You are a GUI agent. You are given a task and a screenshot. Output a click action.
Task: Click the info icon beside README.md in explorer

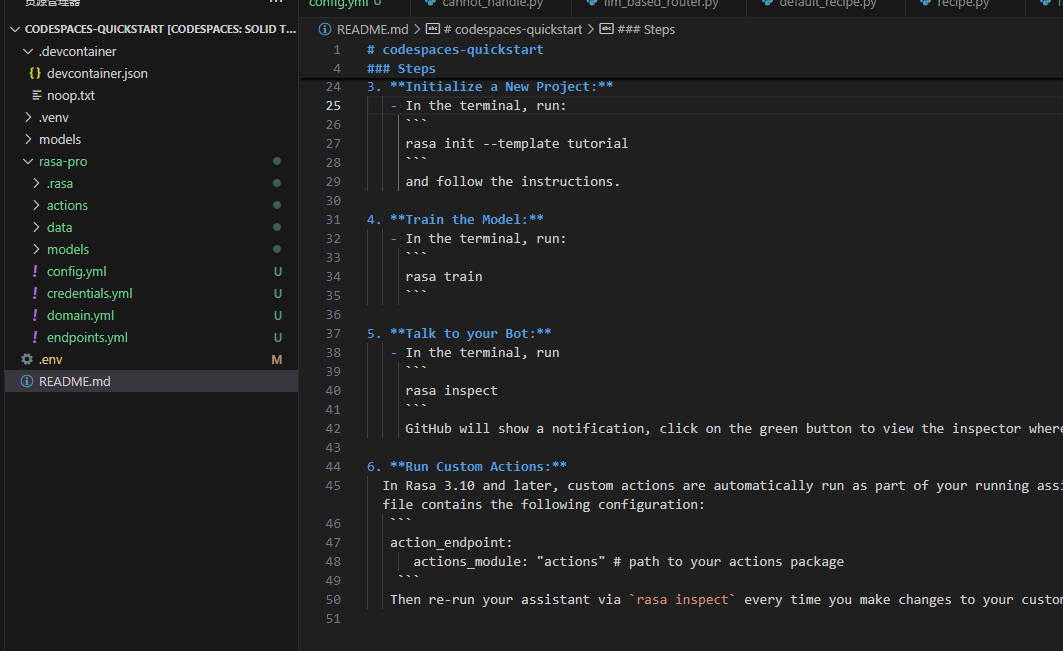tap(26, 381)
